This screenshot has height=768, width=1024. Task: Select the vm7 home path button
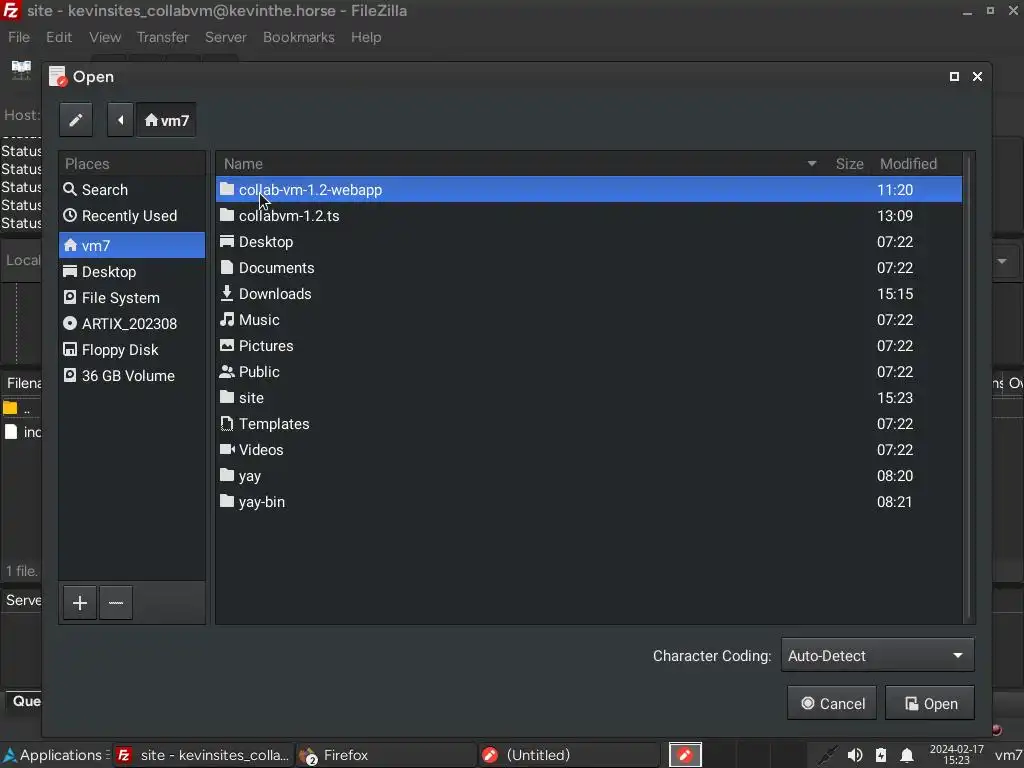(167, 120)
